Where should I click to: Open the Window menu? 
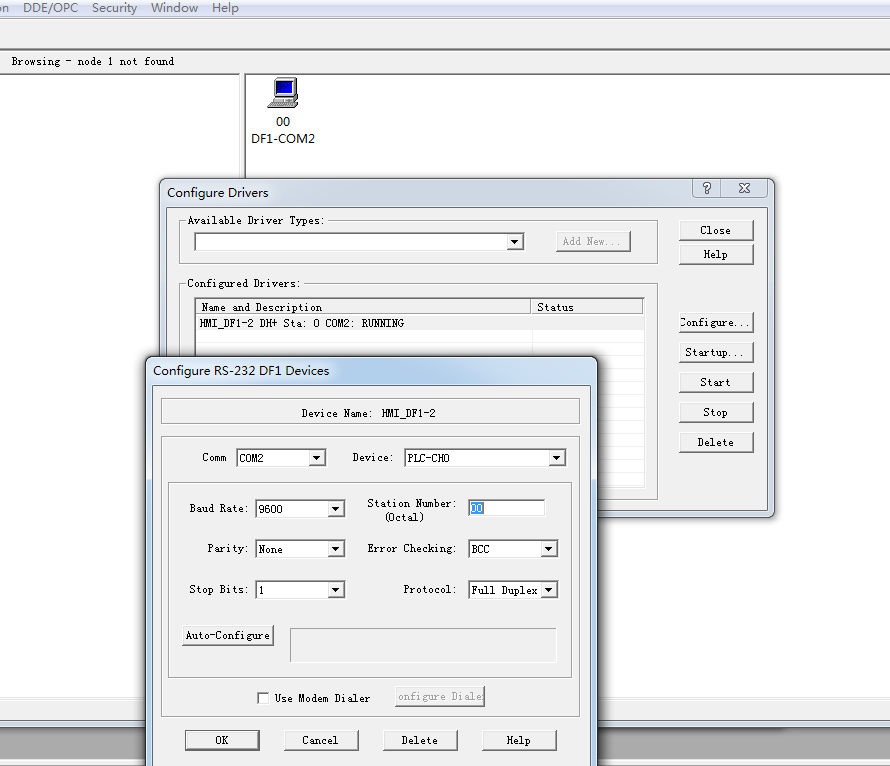pos(174,8)
